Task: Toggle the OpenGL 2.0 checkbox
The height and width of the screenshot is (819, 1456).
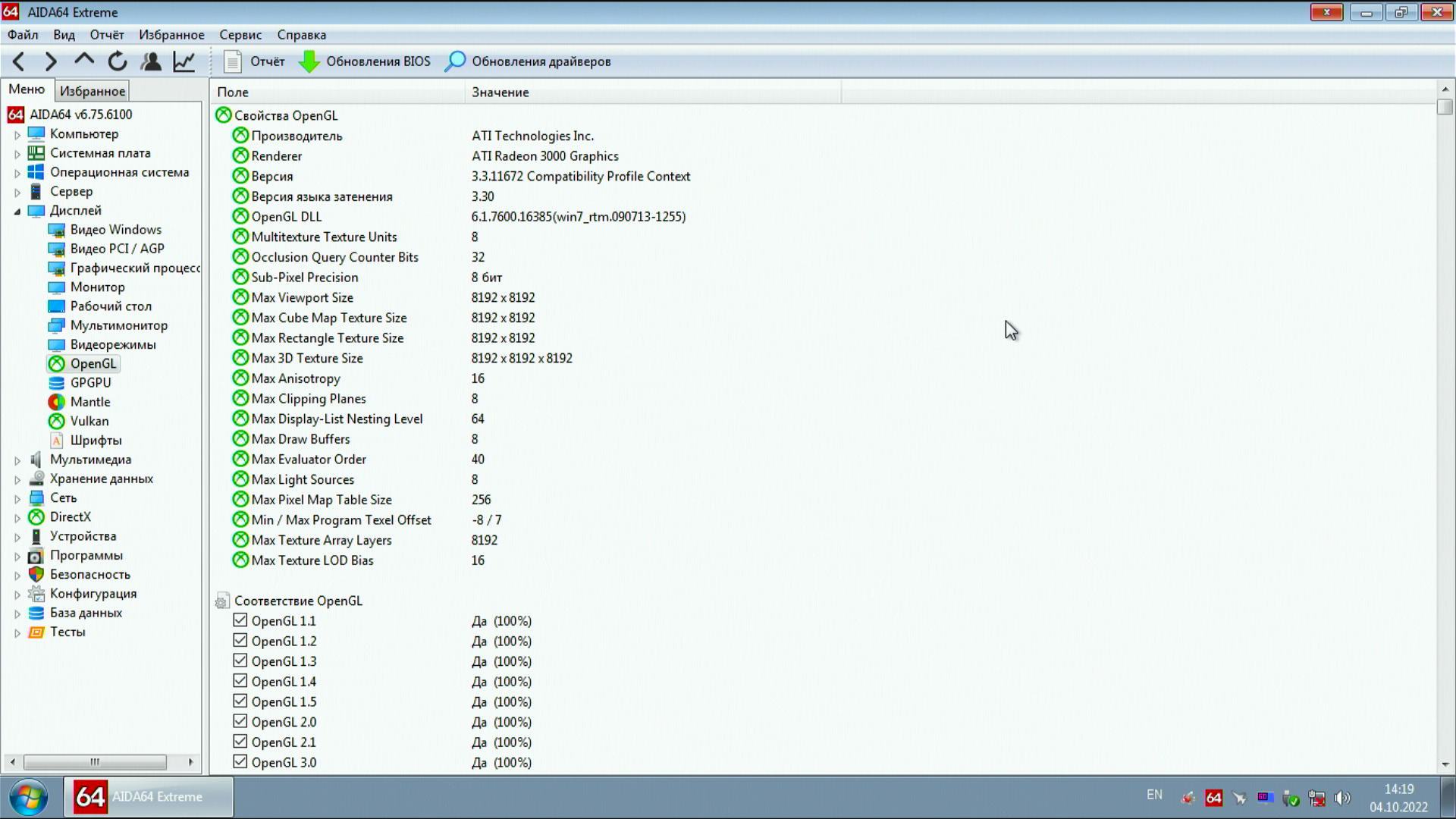Action: [240, 721]
